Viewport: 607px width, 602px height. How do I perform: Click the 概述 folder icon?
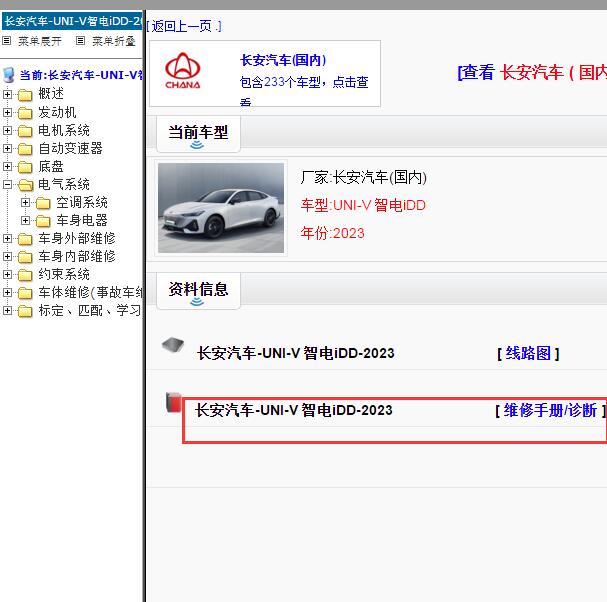[x=25, y=95]
